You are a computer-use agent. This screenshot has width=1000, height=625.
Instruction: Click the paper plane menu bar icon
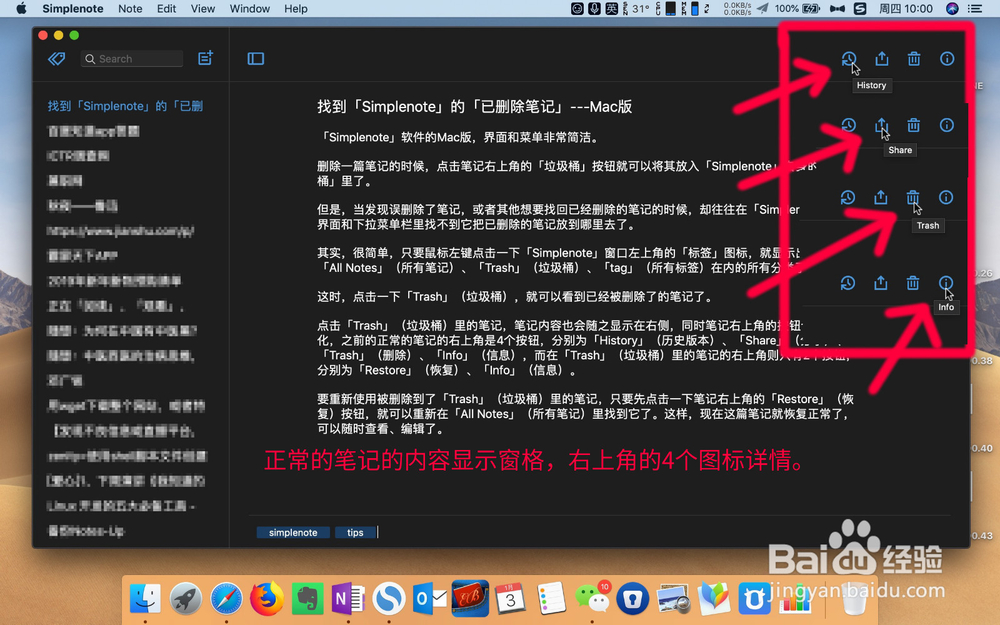point(763,8)
